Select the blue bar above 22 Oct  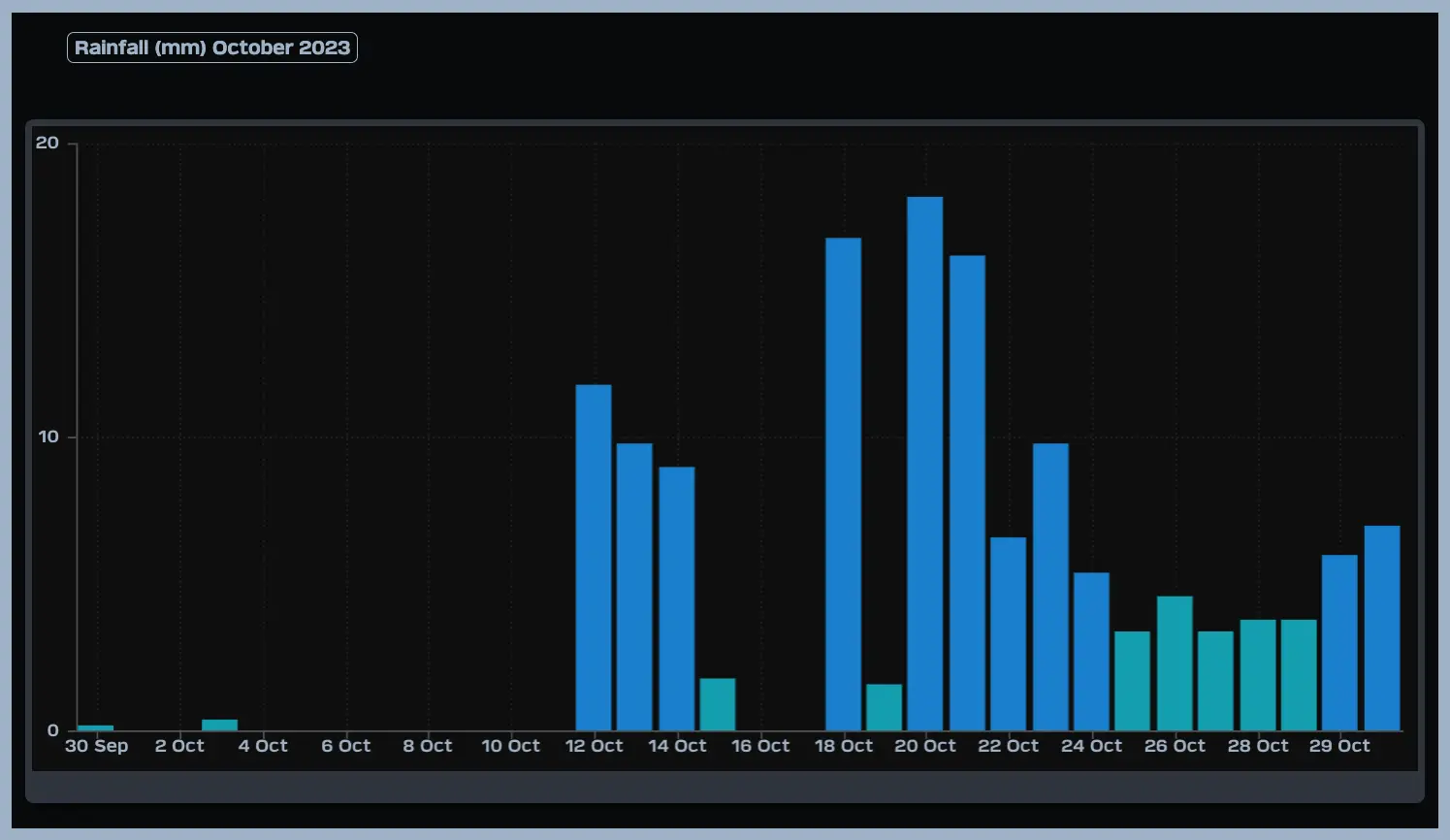1008,633
